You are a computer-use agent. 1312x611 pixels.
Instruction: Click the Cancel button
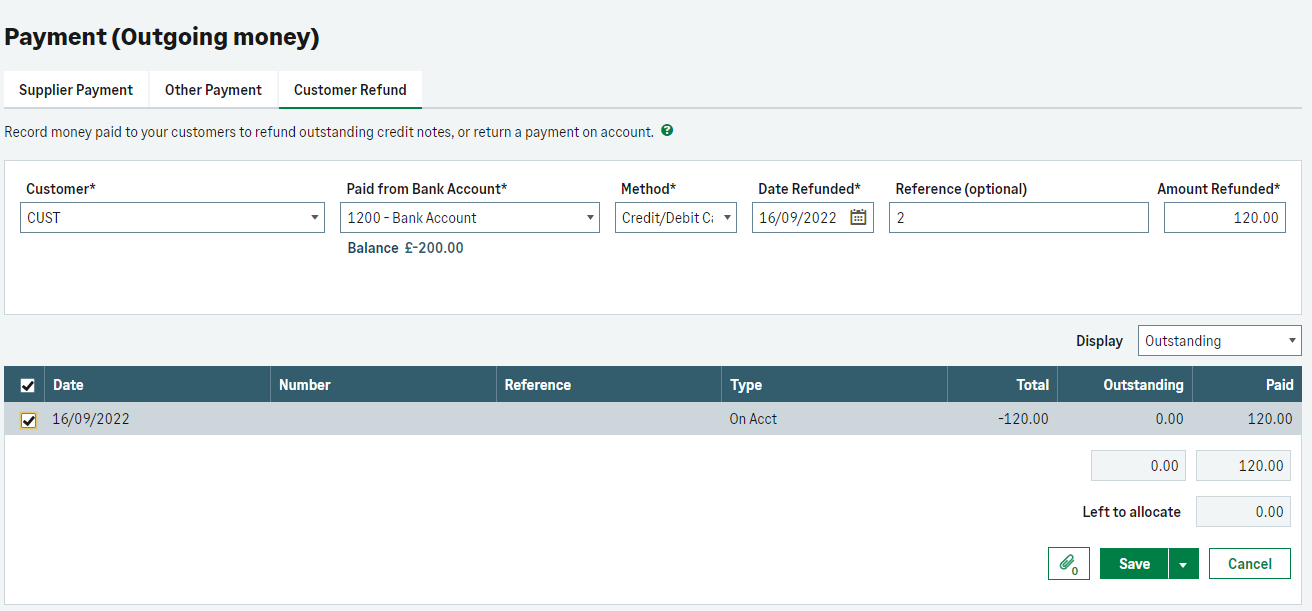pyautogui.click(x=1249, y=564)
